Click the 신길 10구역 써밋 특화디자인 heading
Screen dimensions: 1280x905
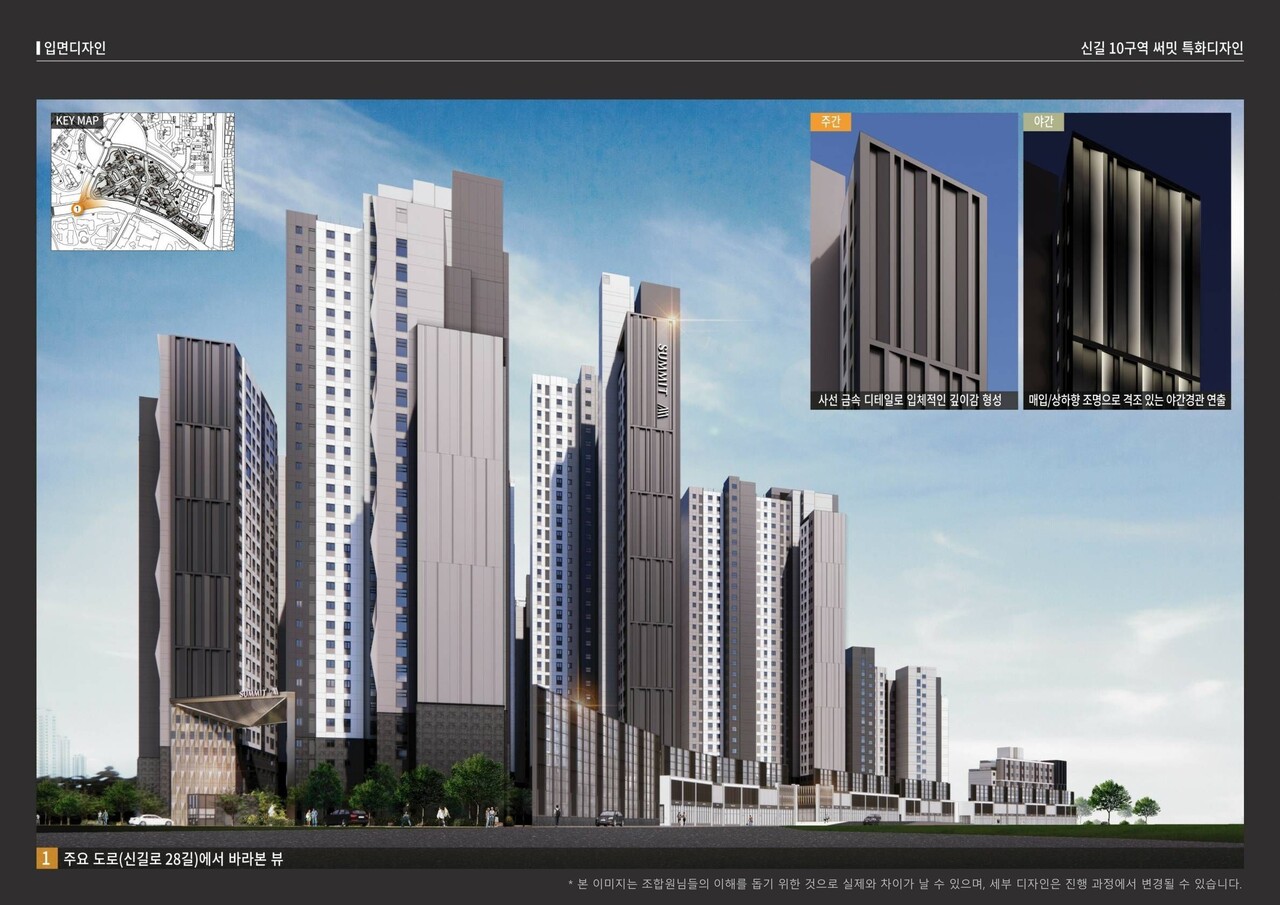(x=1162, y=48)
